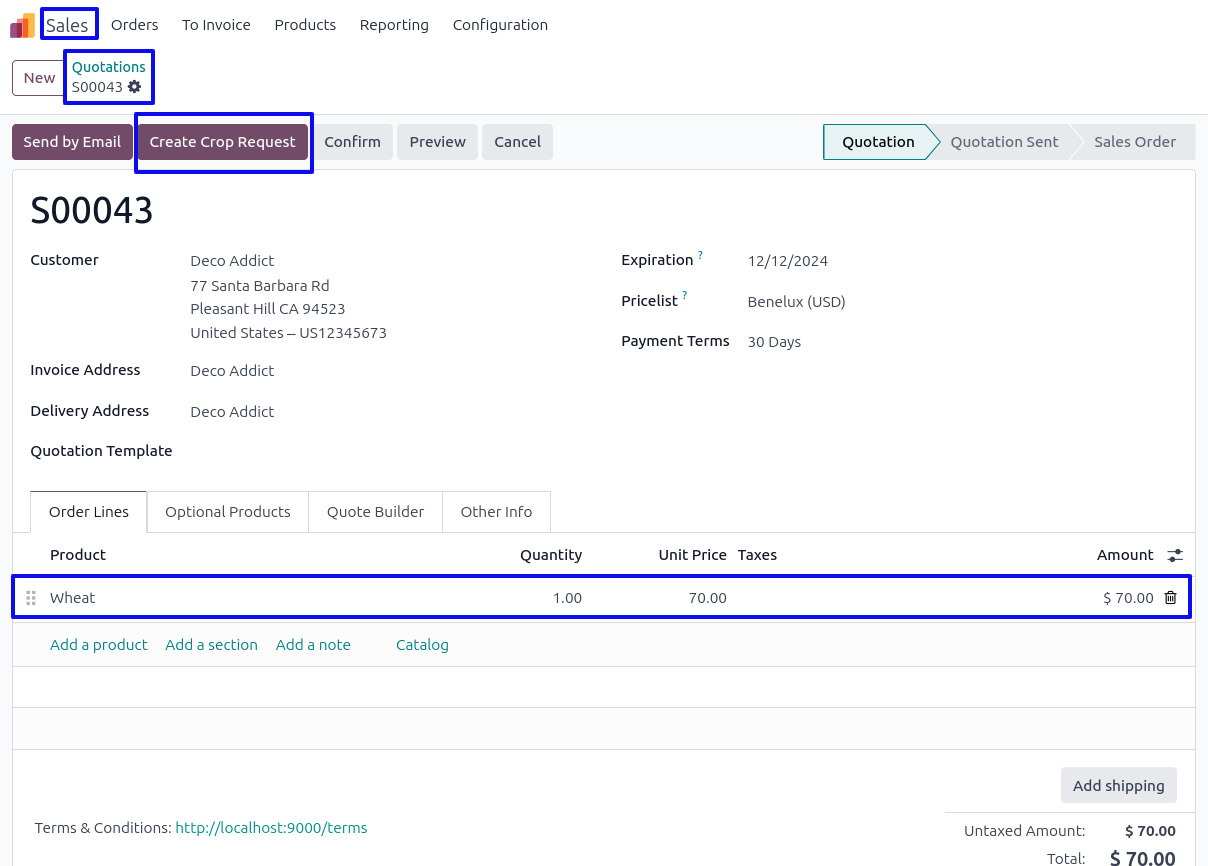Viewport: 1208px width, 866px height.
Task: Expand the To Invoice menu
Action: (216, 25)
